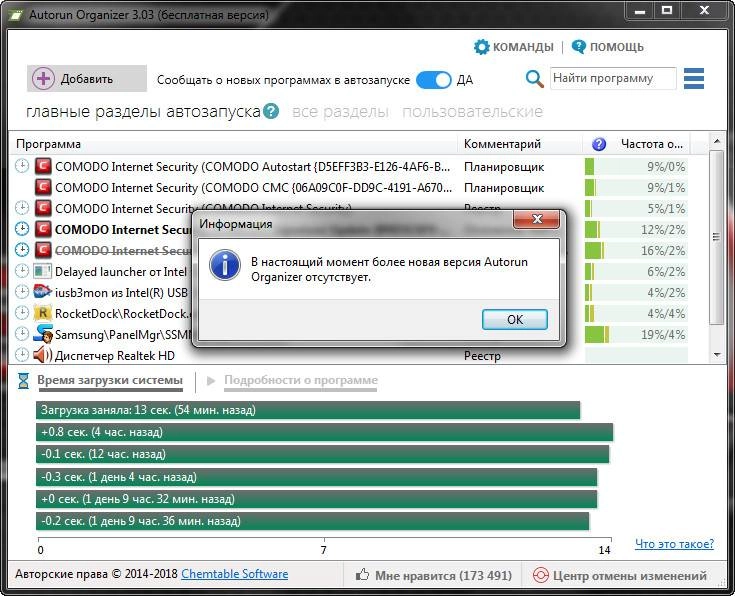
Task: Confirm the dialog with OK
Action: point(515,319)
